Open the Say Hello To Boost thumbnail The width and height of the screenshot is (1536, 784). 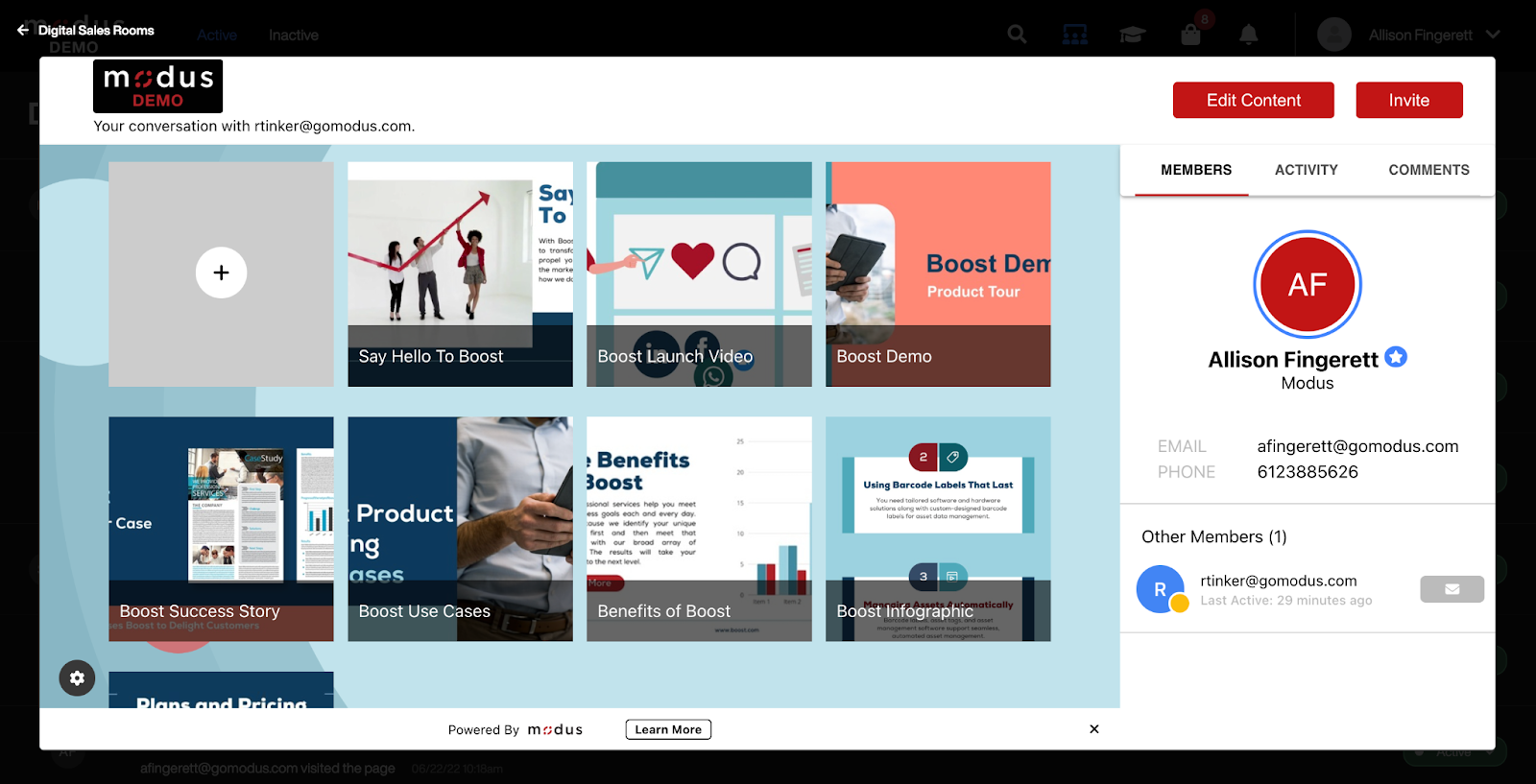460,273
